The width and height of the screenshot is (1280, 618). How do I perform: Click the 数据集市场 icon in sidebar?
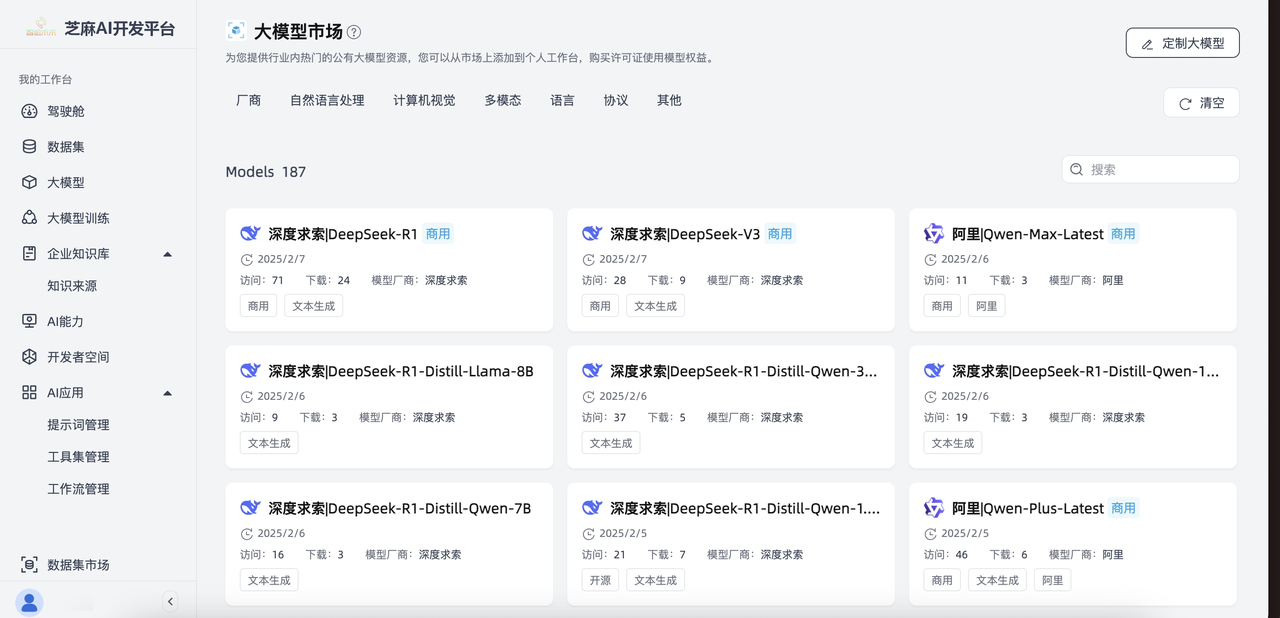click(30, 565)
